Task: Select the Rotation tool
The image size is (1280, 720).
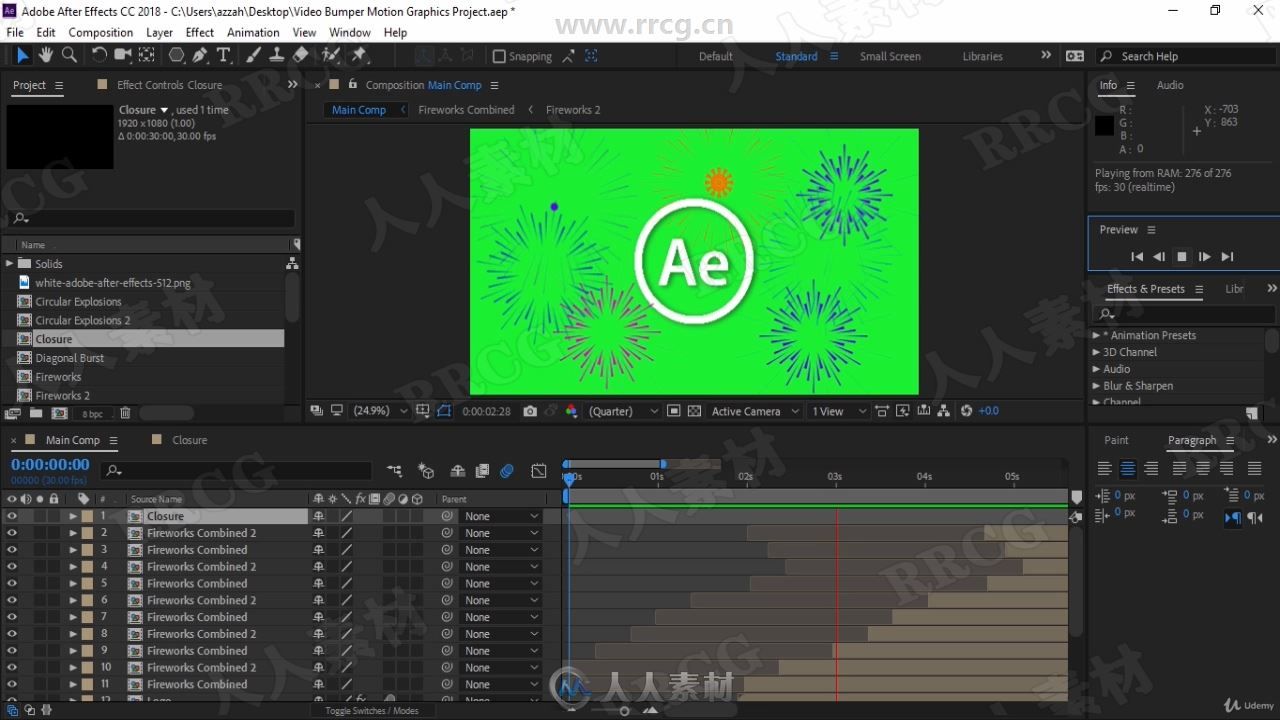Action: (x=99, y=55)
